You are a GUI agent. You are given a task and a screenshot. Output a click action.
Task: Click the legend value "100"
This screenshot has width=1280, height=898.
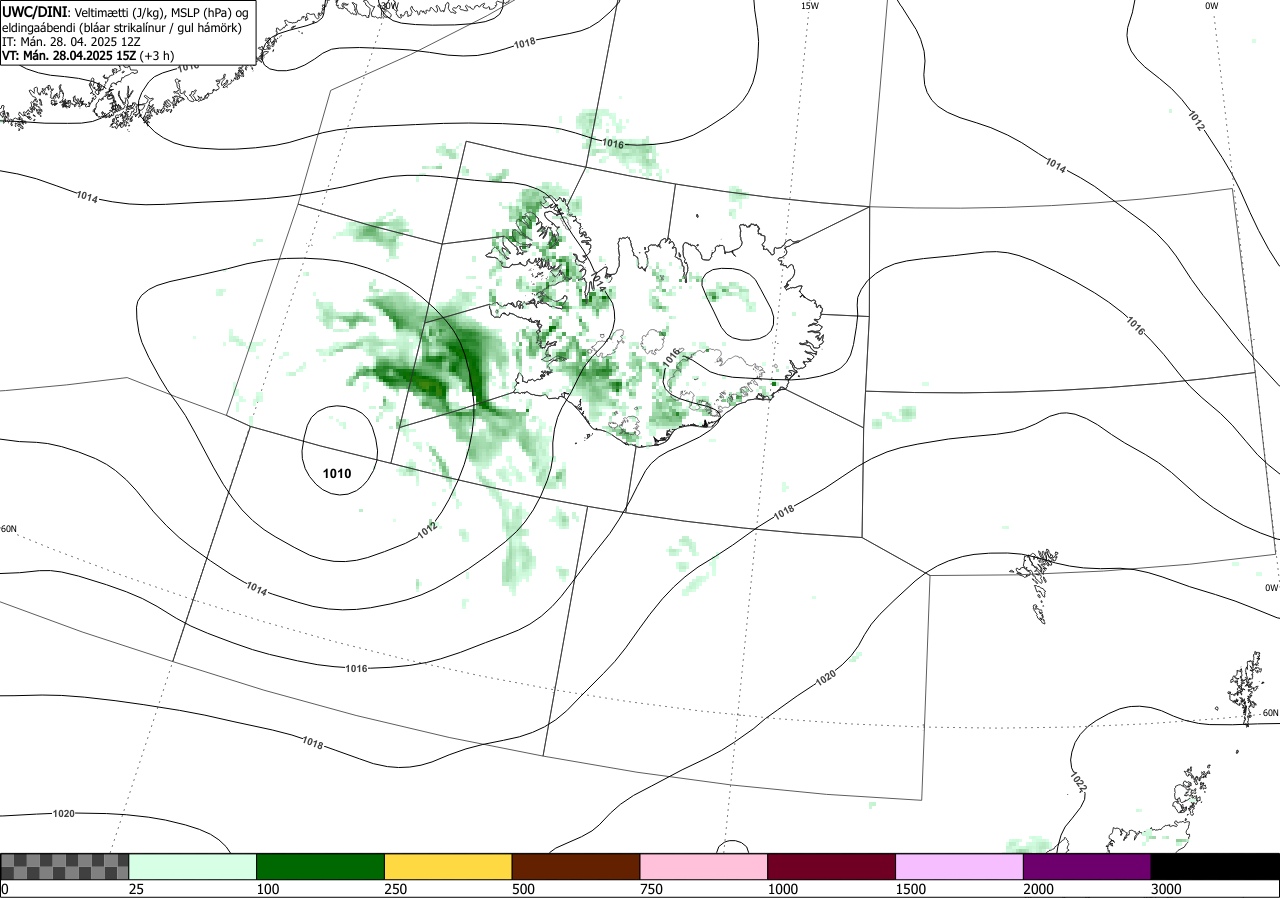(x=267, y=889)
